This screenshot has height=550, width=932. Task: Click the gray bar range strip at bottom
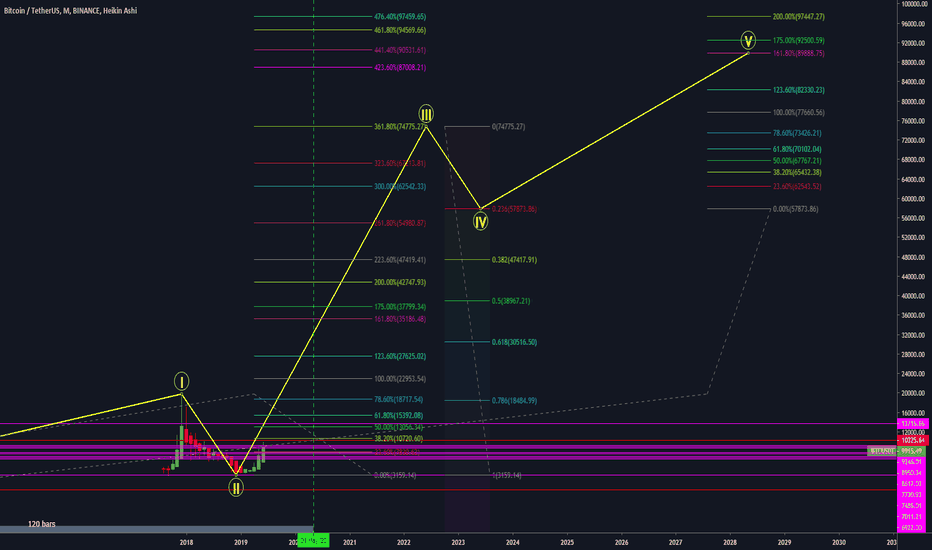156,529
